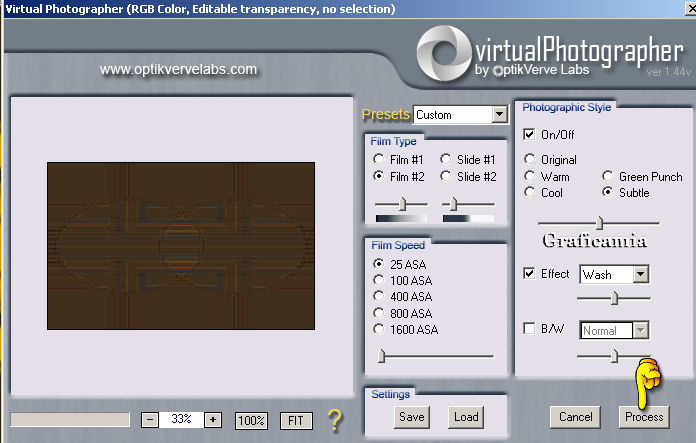696x443 pixels.
Task: Click the FIT zoom button
Action: coord(296,420)
